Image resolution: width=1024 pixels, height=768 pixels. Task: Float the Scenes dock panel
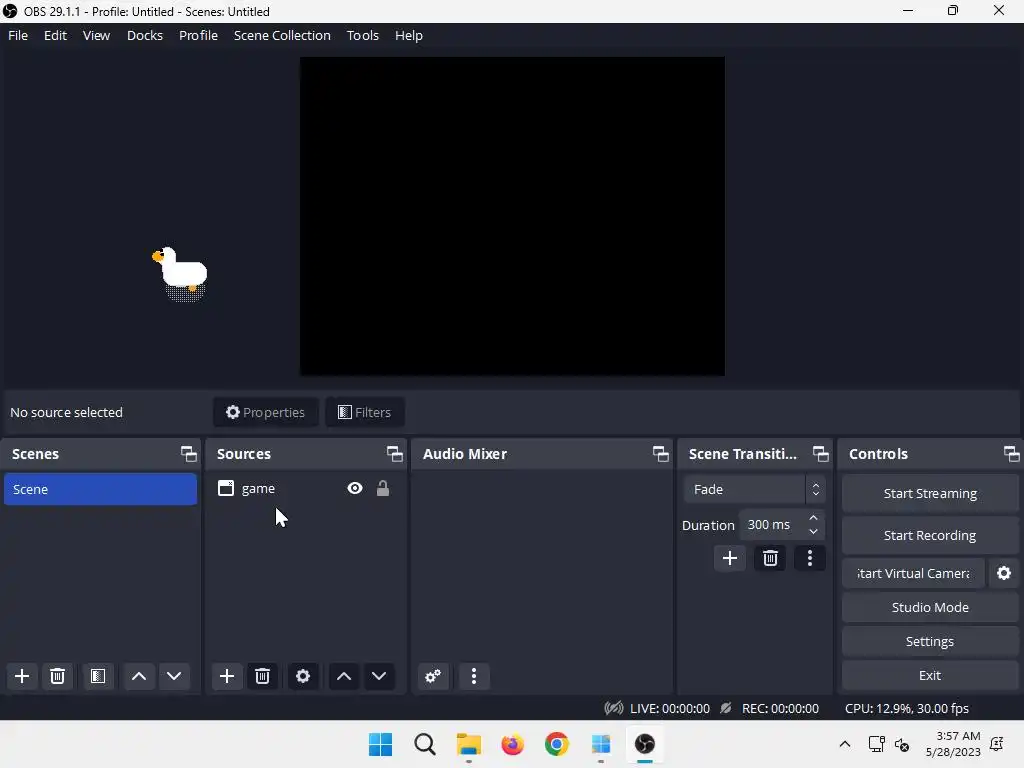point(189,454)
